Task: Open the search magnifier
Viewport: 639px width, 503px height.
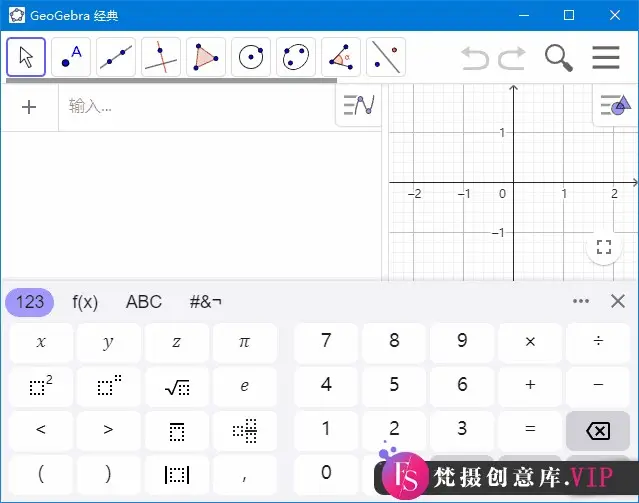Action: pos(559,58)
